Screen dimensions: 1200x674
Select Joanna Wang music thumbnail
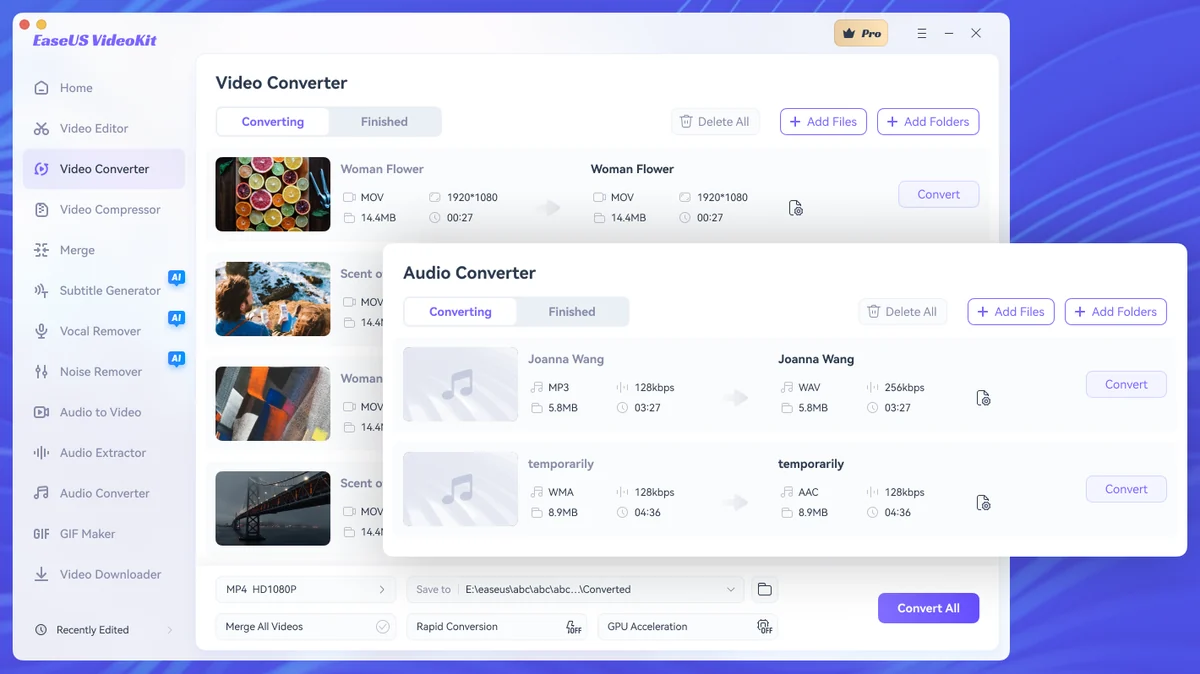click(x=460, y=384)
